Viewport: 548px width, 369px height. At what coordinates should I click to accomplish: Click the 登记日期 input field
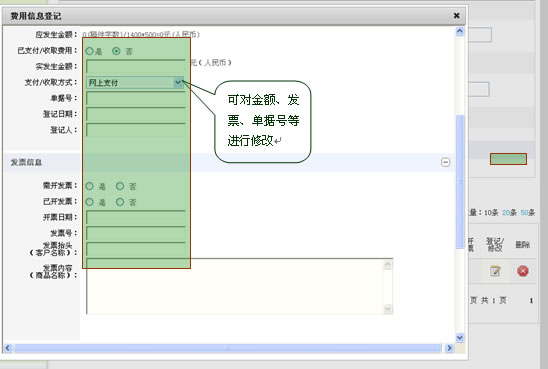click(136, 114)
